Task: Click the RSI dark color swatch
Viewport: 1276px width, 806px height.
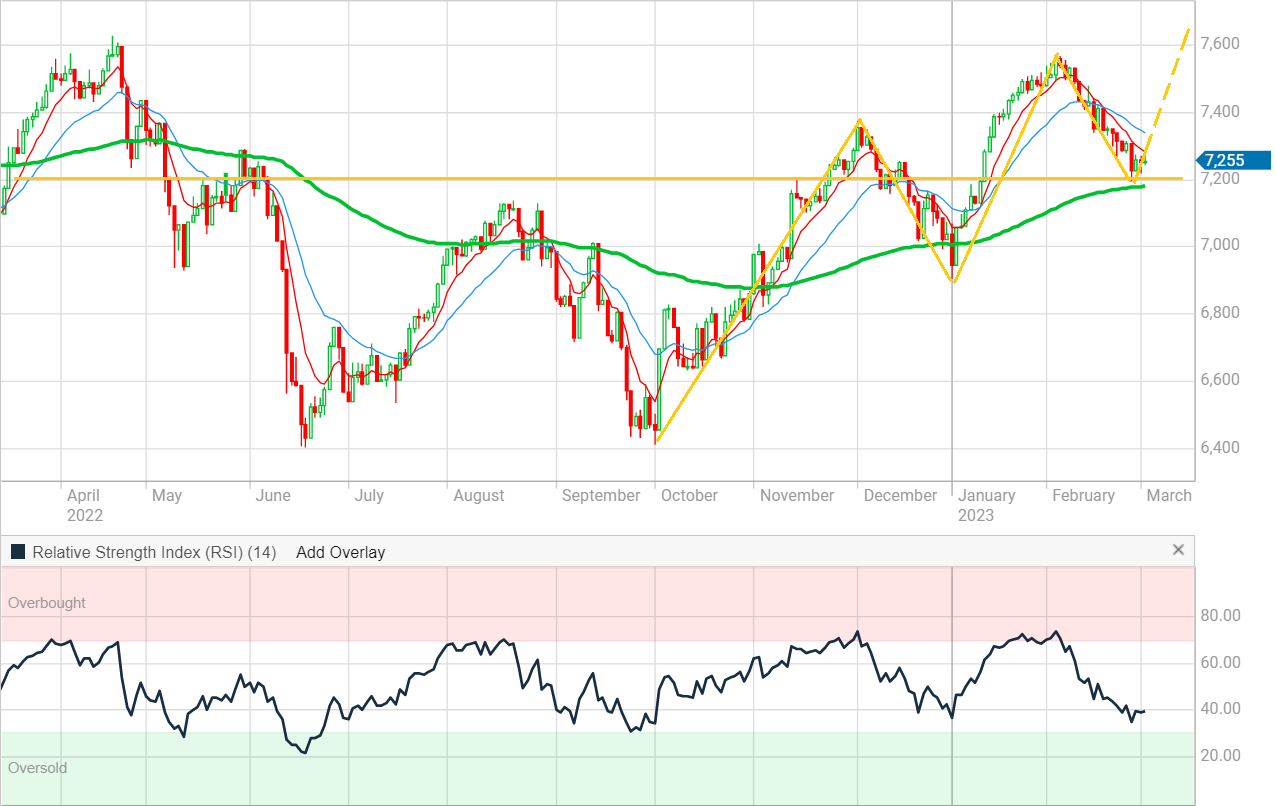Action: (18, 552)
